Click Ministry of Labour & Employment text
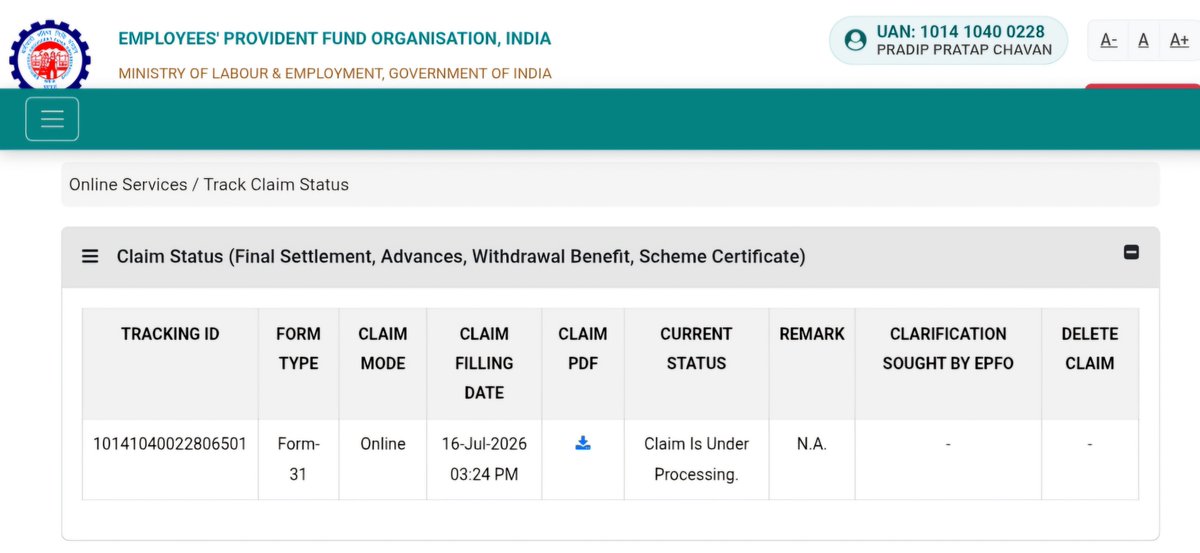Viewport: 1200px width, 553px height. (335, 73)
